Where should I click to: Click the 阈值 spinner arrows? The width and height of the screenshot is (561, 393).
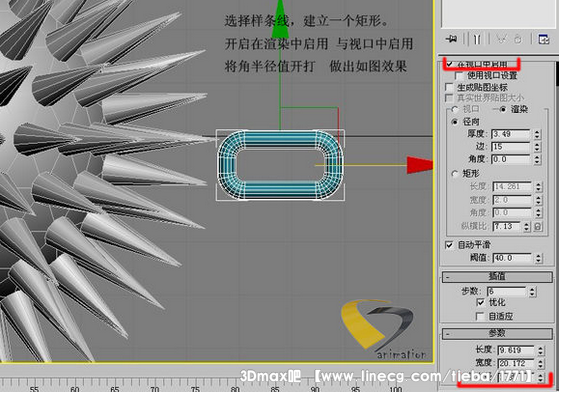(538, 258)
